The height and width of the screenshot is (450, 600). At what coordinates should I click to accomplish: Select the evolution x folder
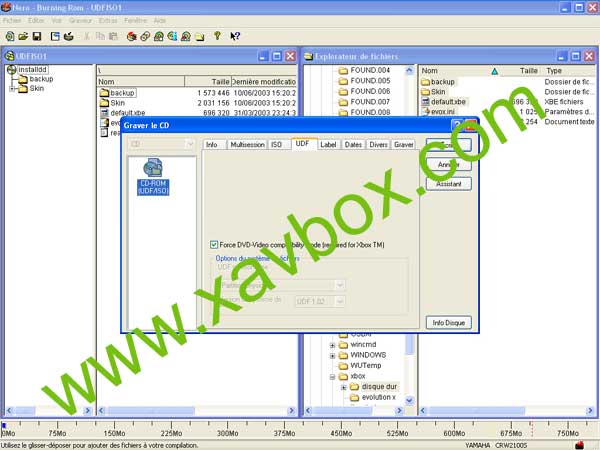[x=378, y=397]
